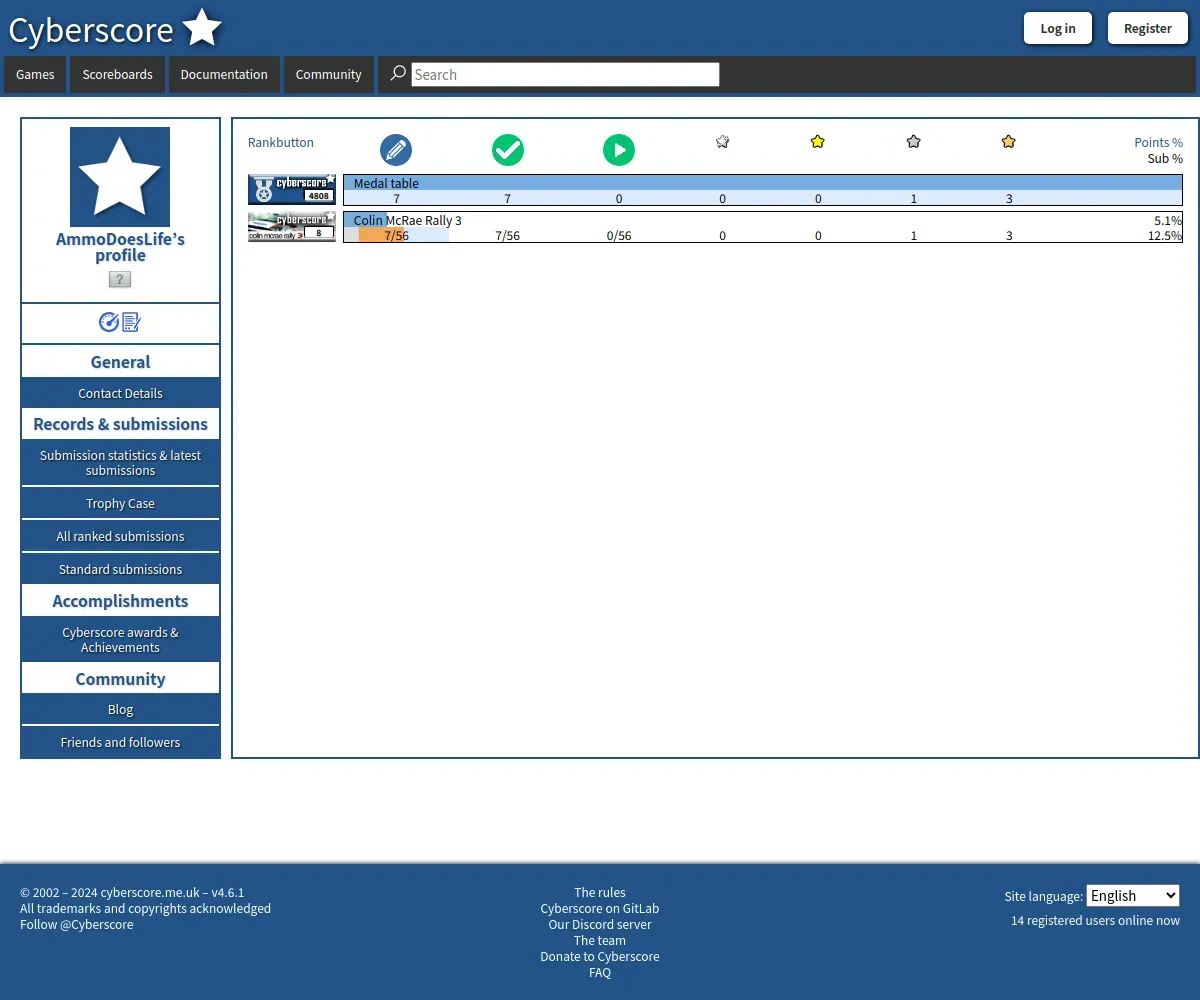Image resolution: width=1200 pixels, height=1000 pixels.
Task: Click AmmoDoesLife's star avatar image
Action: [x=120, y=177]
